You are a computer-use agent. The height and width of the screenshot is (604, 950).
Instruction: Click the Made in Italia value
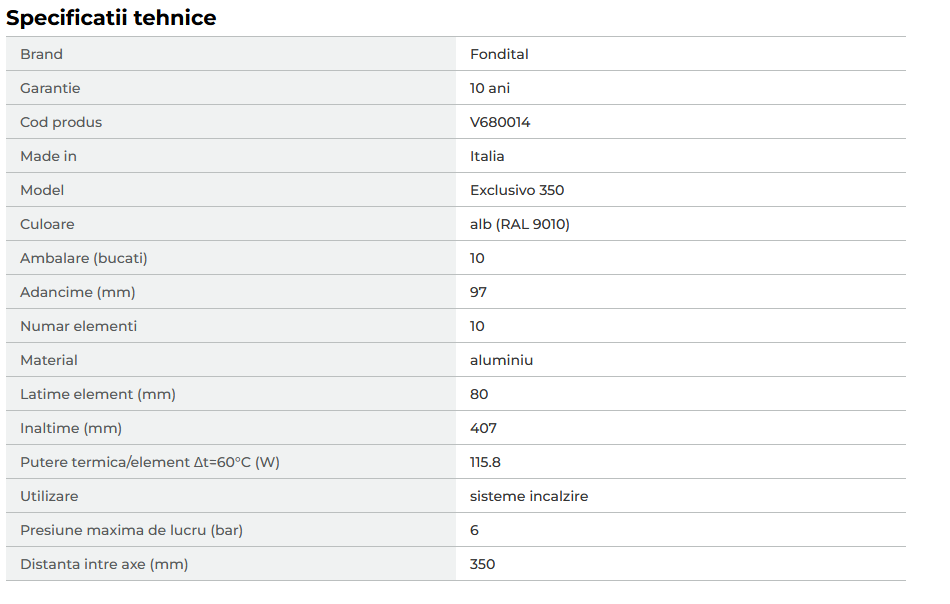tap(487, 156)
